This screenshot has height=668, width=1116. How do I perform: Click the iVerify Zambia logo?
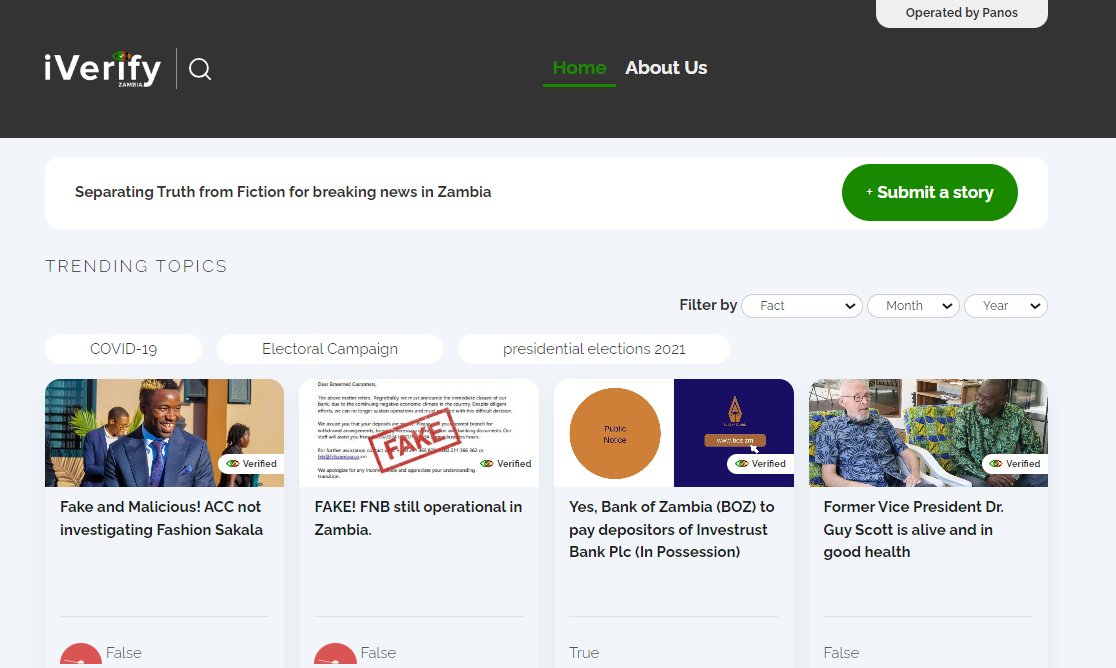[102, 69]
